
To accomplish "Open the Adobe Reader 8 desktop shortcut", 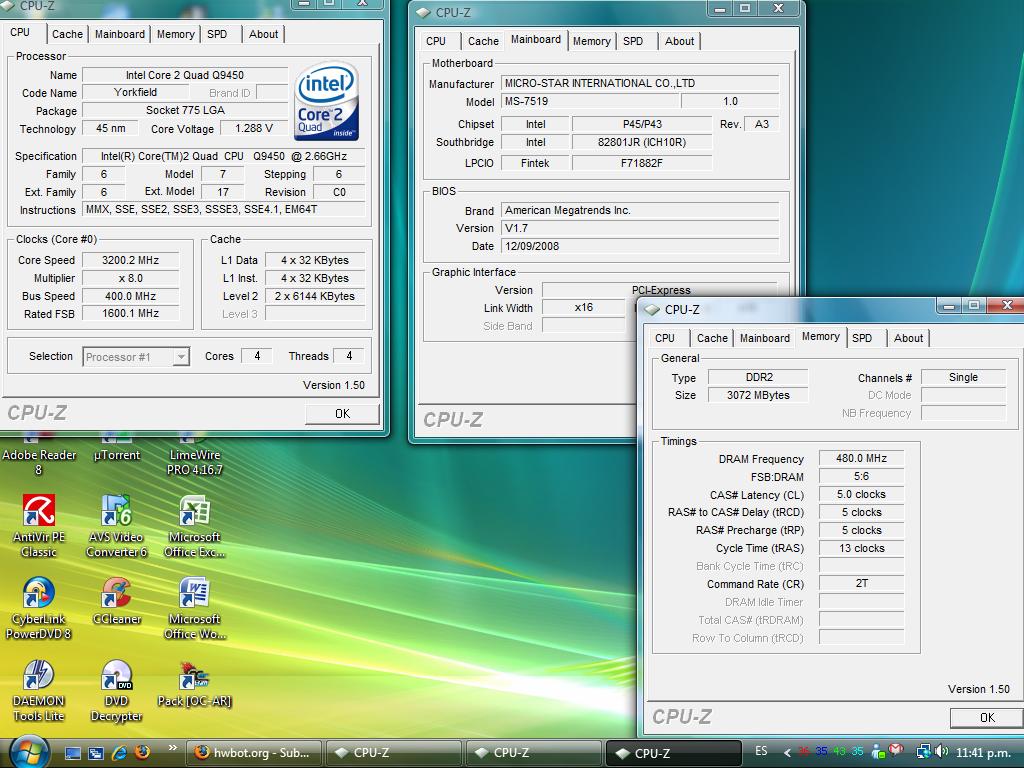I will click(39, 455).
